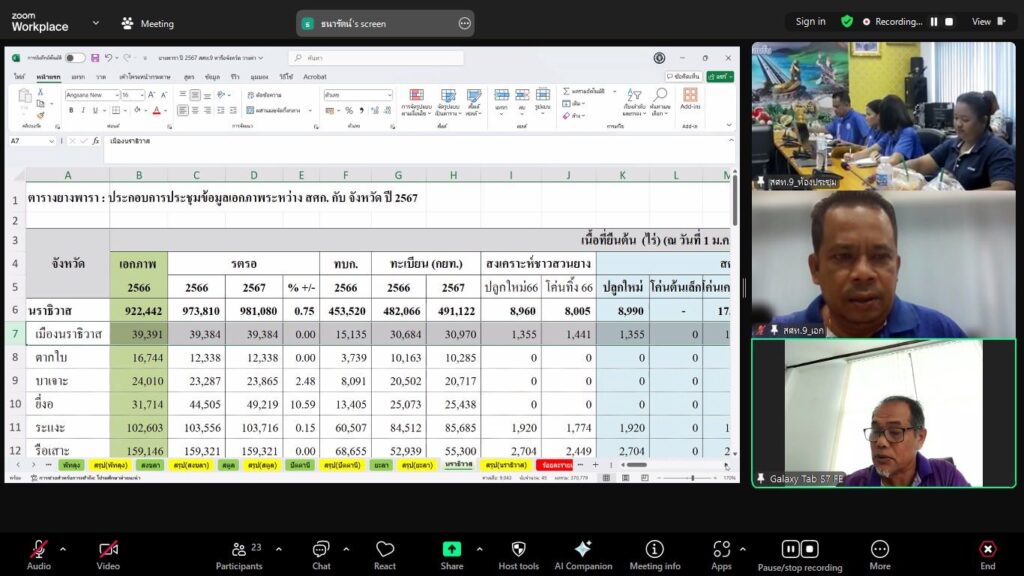Viewport: 1024px width, 576px height.
Task: Open the Zoom Chat panel
Action: 321,549
